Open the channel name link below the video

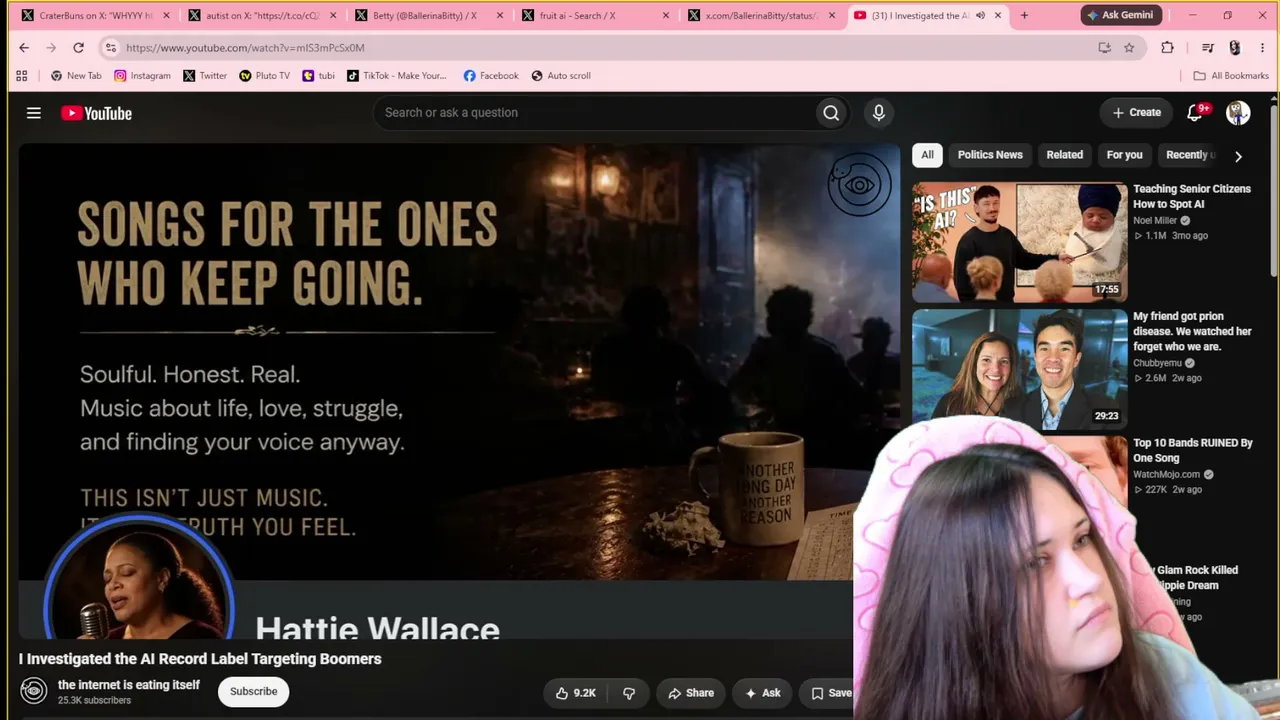(x=129, y=685)
